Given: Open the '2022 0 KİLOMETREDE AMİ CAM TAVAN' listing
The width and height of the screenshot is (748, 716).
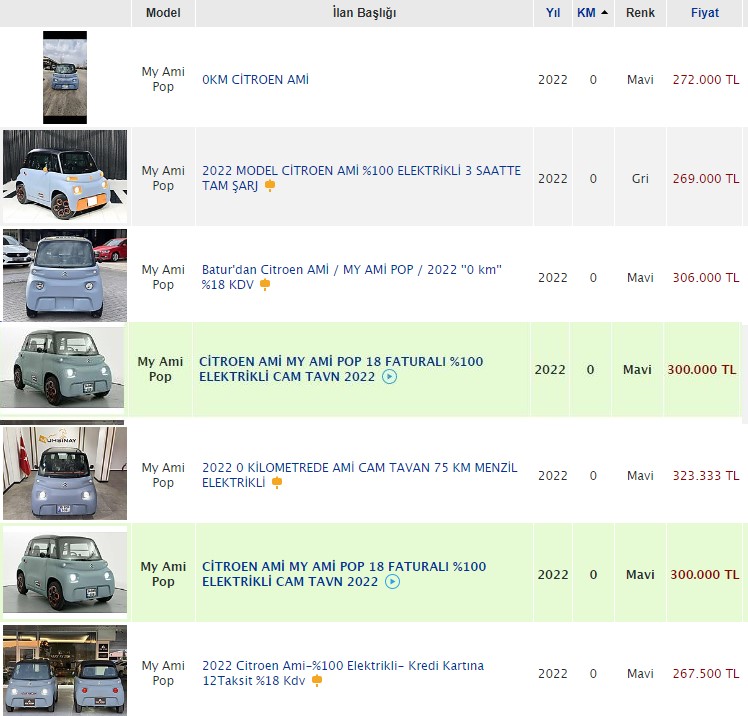Looking at the screenshot, I should pyautogui.click(x=359, y=475).
